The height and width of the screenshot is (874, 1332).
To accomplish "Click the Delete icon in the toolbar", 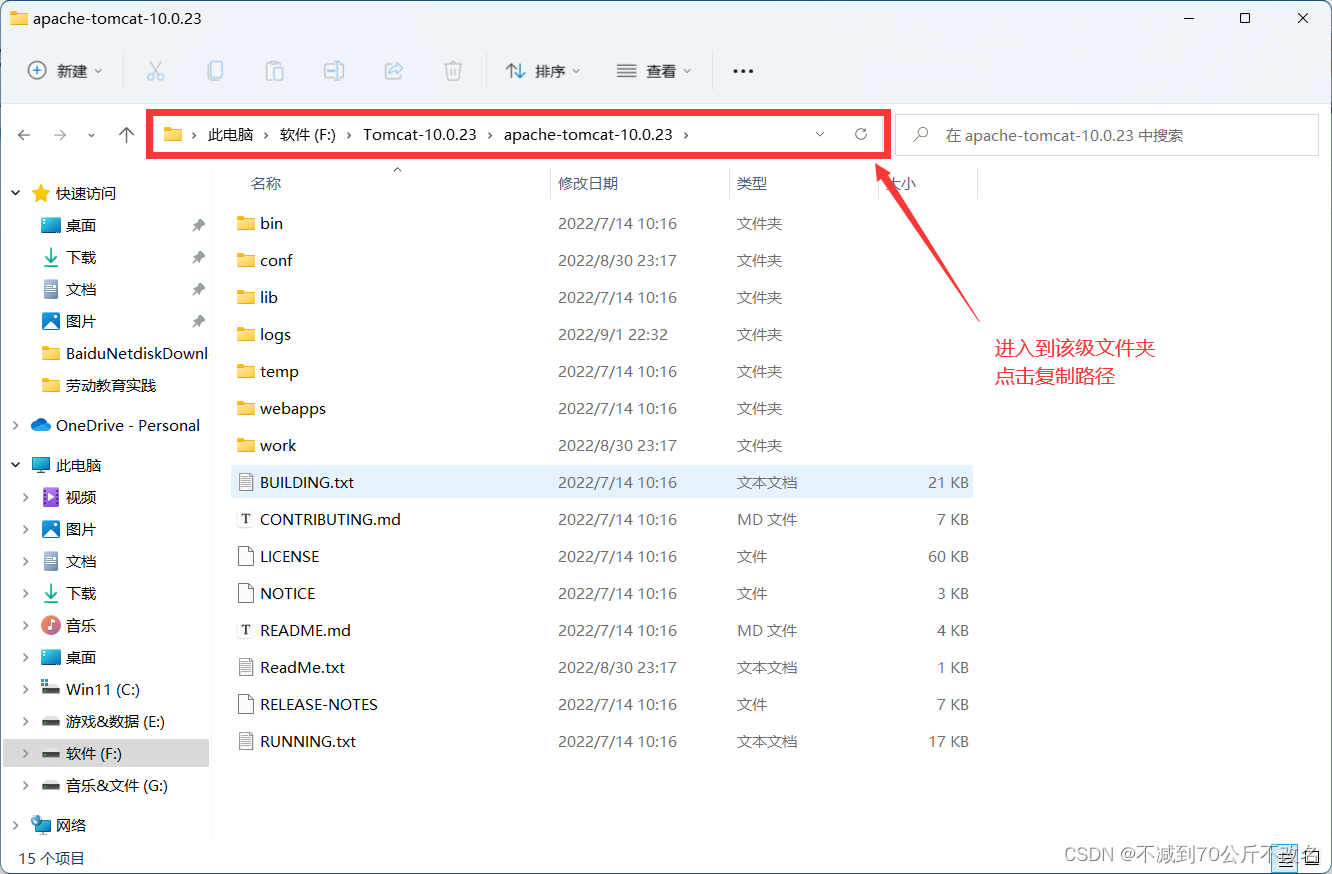I will point(452,70).
